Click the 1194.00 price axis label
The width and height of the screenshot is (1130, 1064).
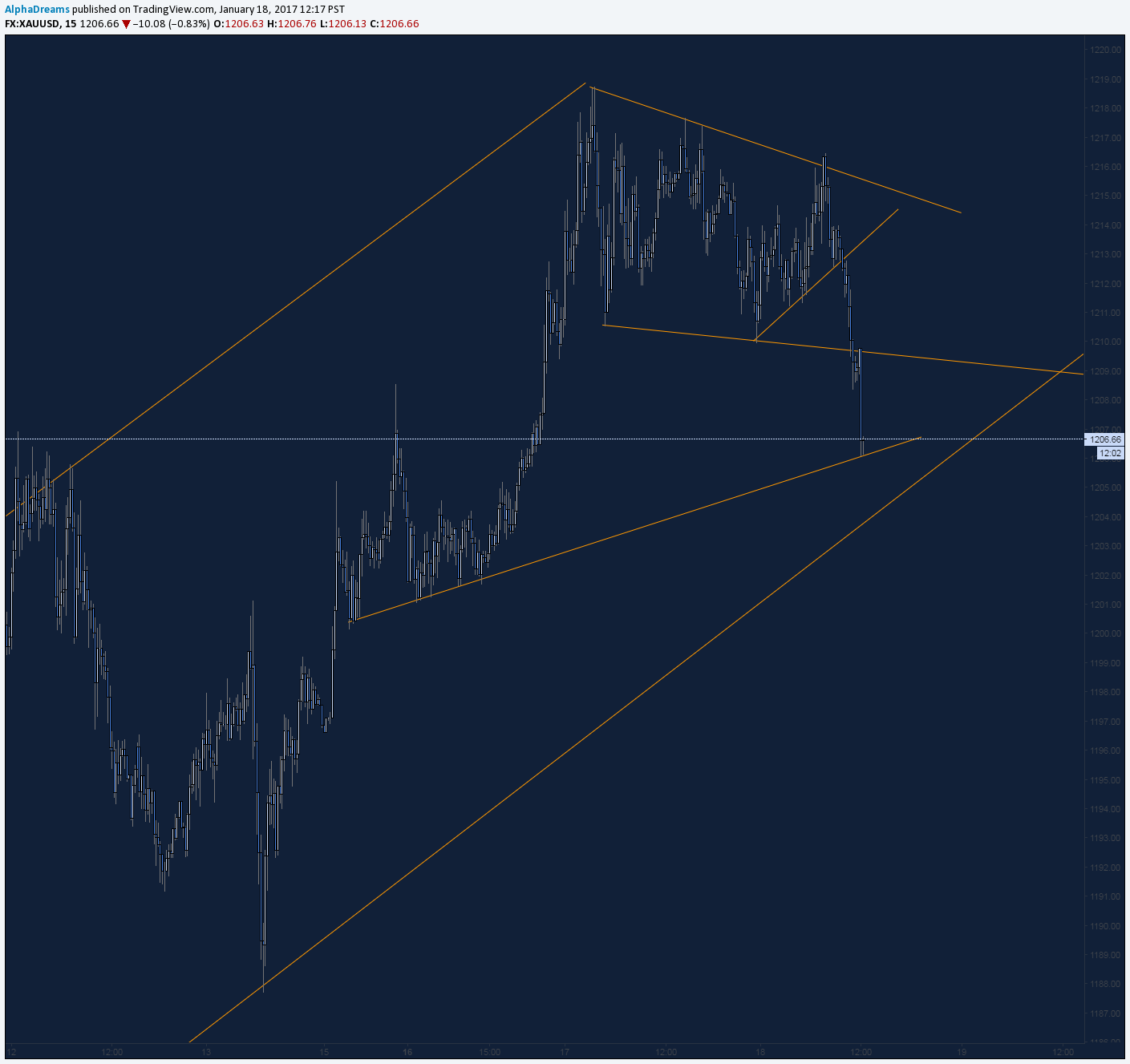[x=1106, y=809]
